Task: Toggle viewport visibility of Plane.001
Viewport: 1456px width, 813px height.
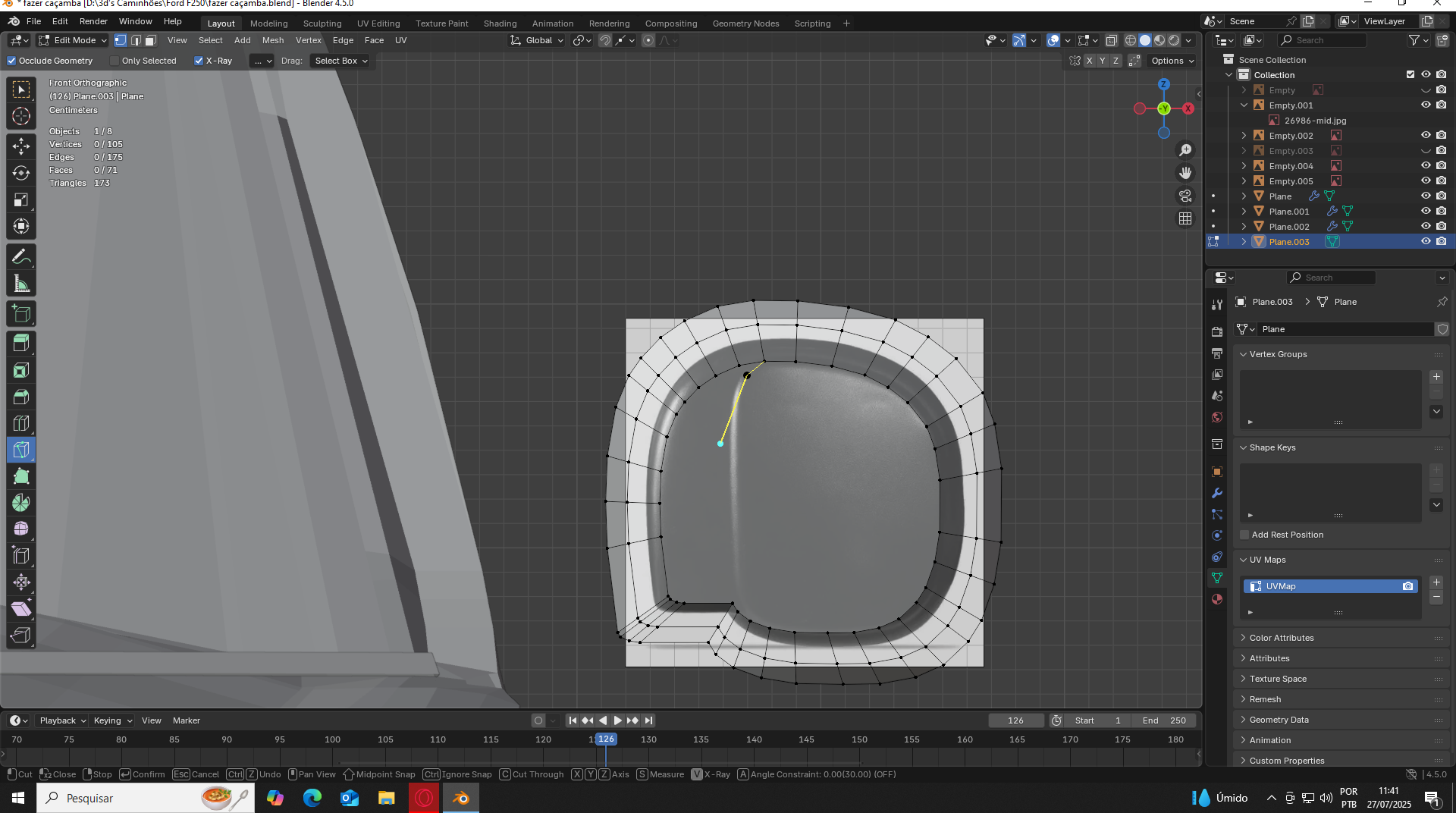Action: (1426, 211)
